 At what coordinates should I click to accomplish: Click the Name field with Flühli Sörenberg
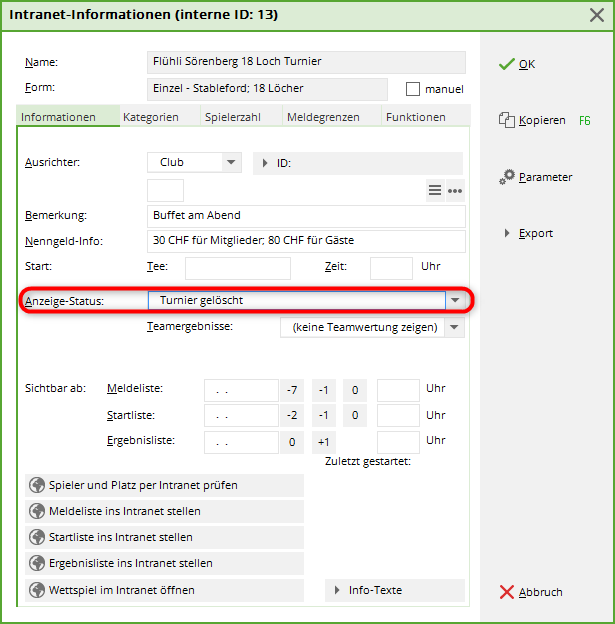(x=306, y=62)
